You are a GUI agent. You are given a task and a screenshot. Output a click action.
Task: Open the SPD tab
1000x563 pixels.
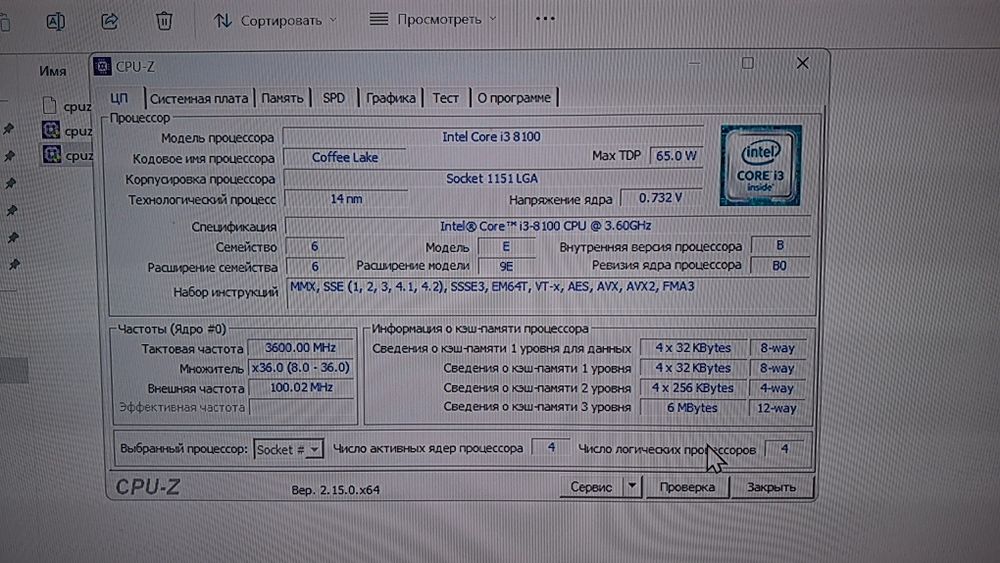click(334, 98)
